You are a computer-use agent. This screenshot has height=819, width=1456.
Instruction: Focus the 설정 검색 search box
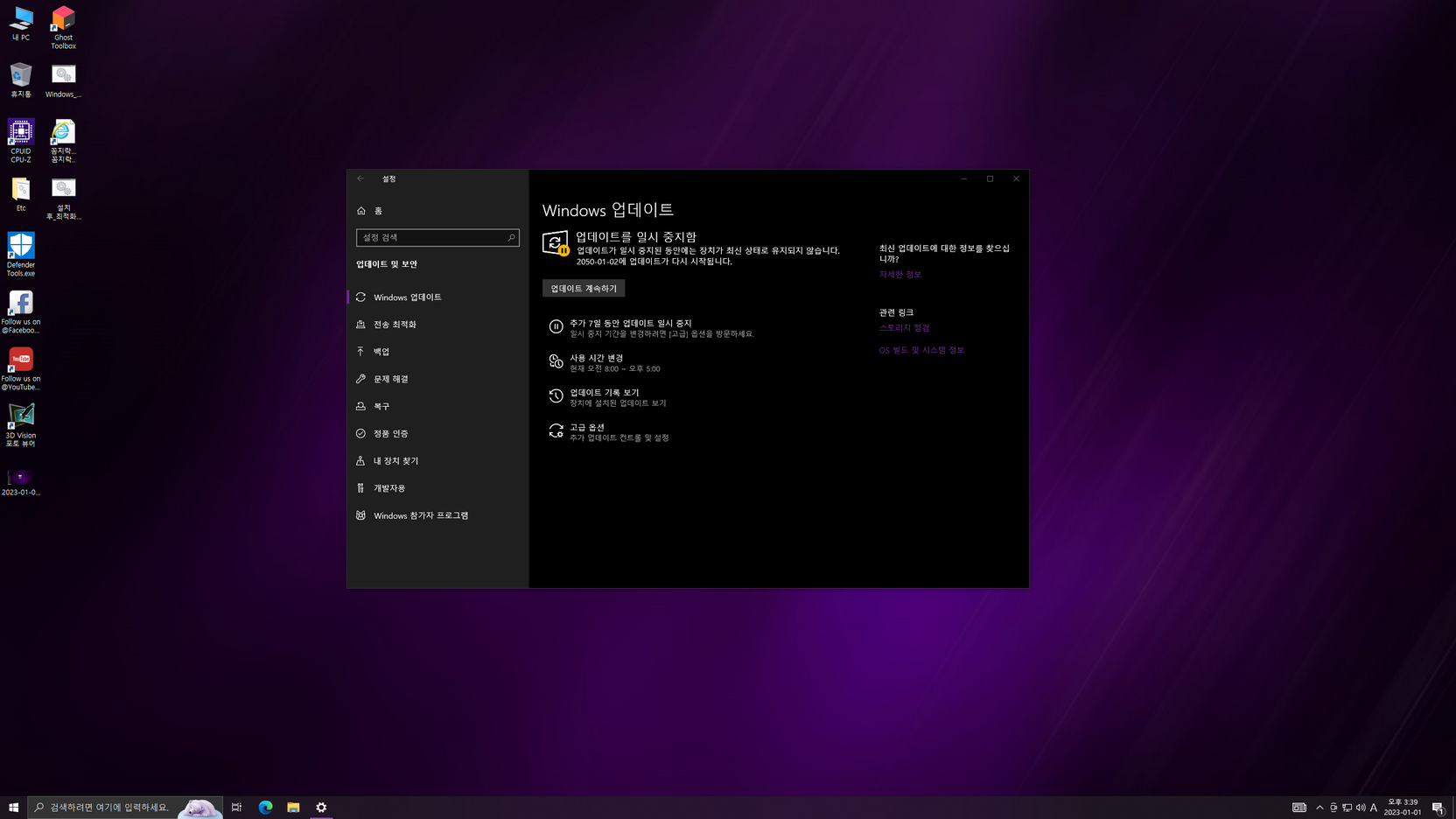pyautogui.click(x=437, y=237)
